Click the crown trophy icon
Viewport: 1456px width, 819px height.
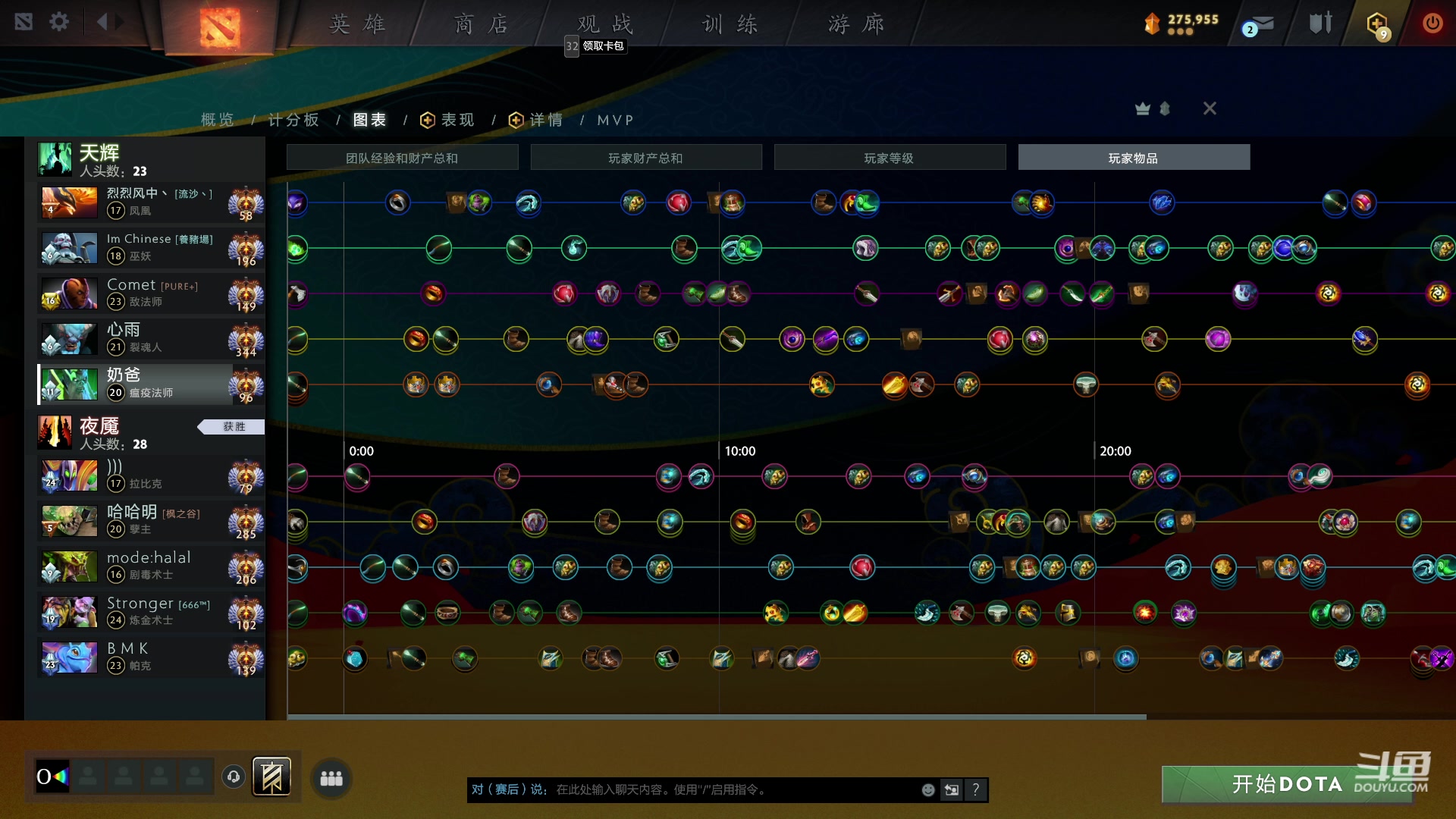pos(1143,109)
